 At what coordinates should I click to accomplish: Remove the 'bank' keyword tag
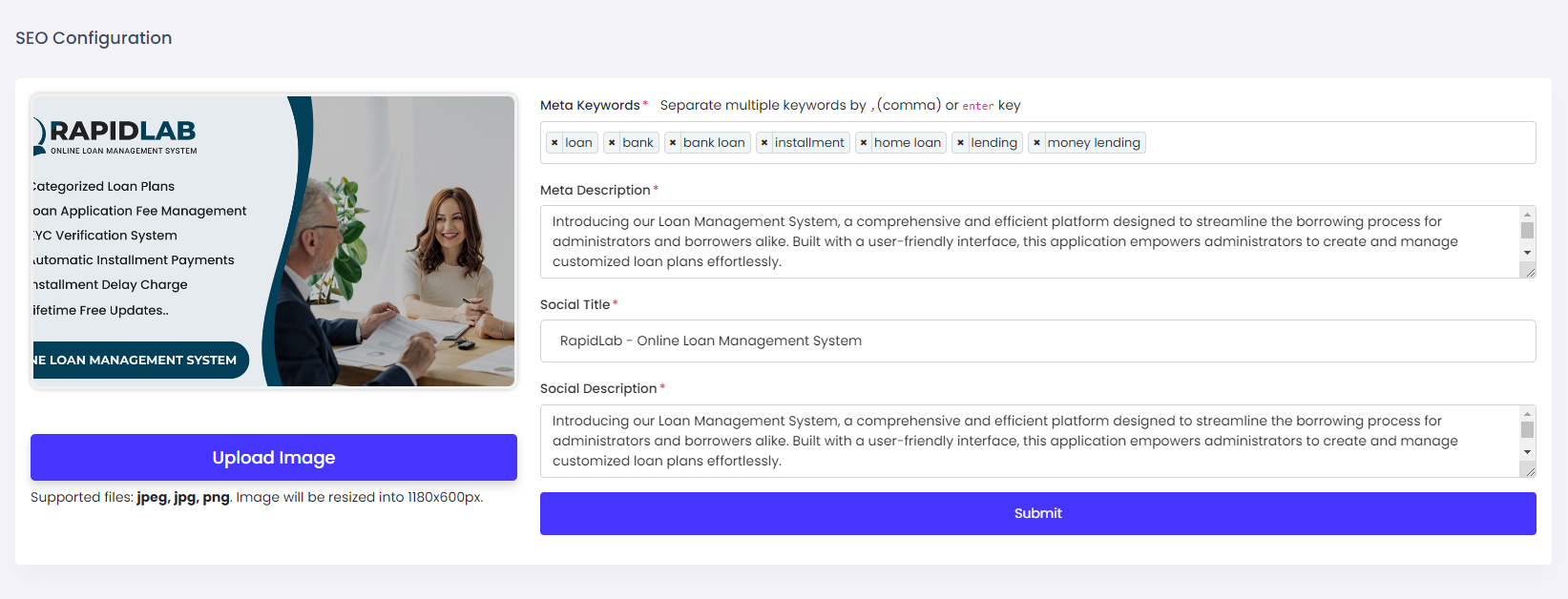tap(612, 143)
